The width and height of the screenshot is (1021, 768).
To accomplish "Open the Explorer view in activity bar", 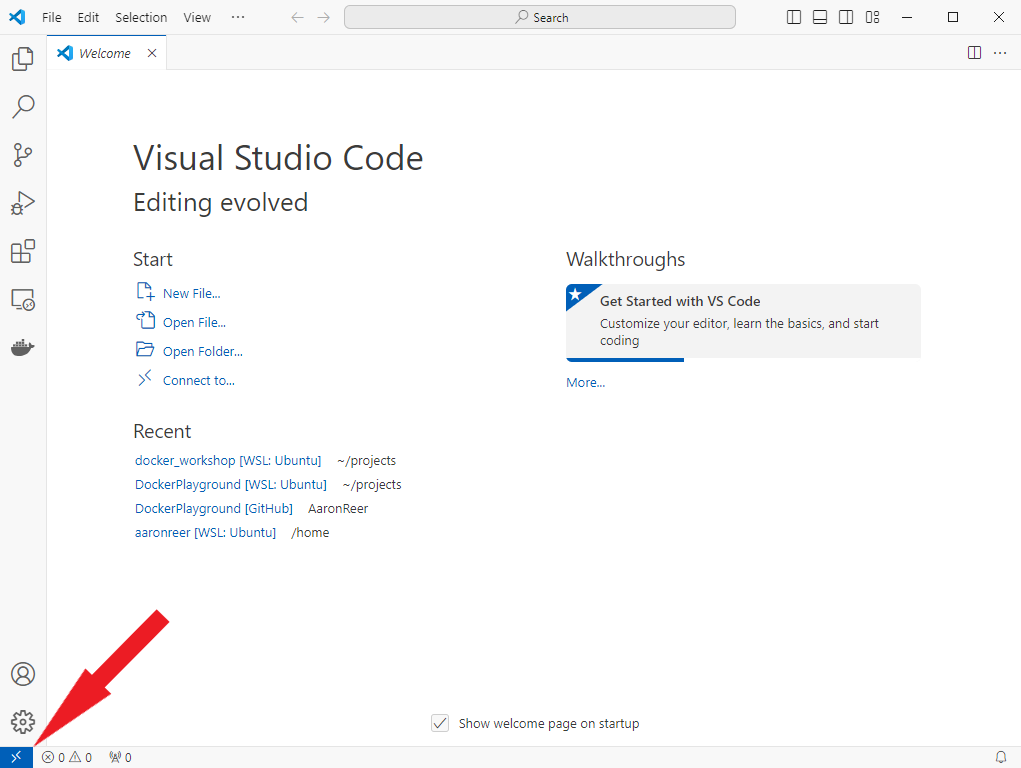I will (x=22, y=59).
